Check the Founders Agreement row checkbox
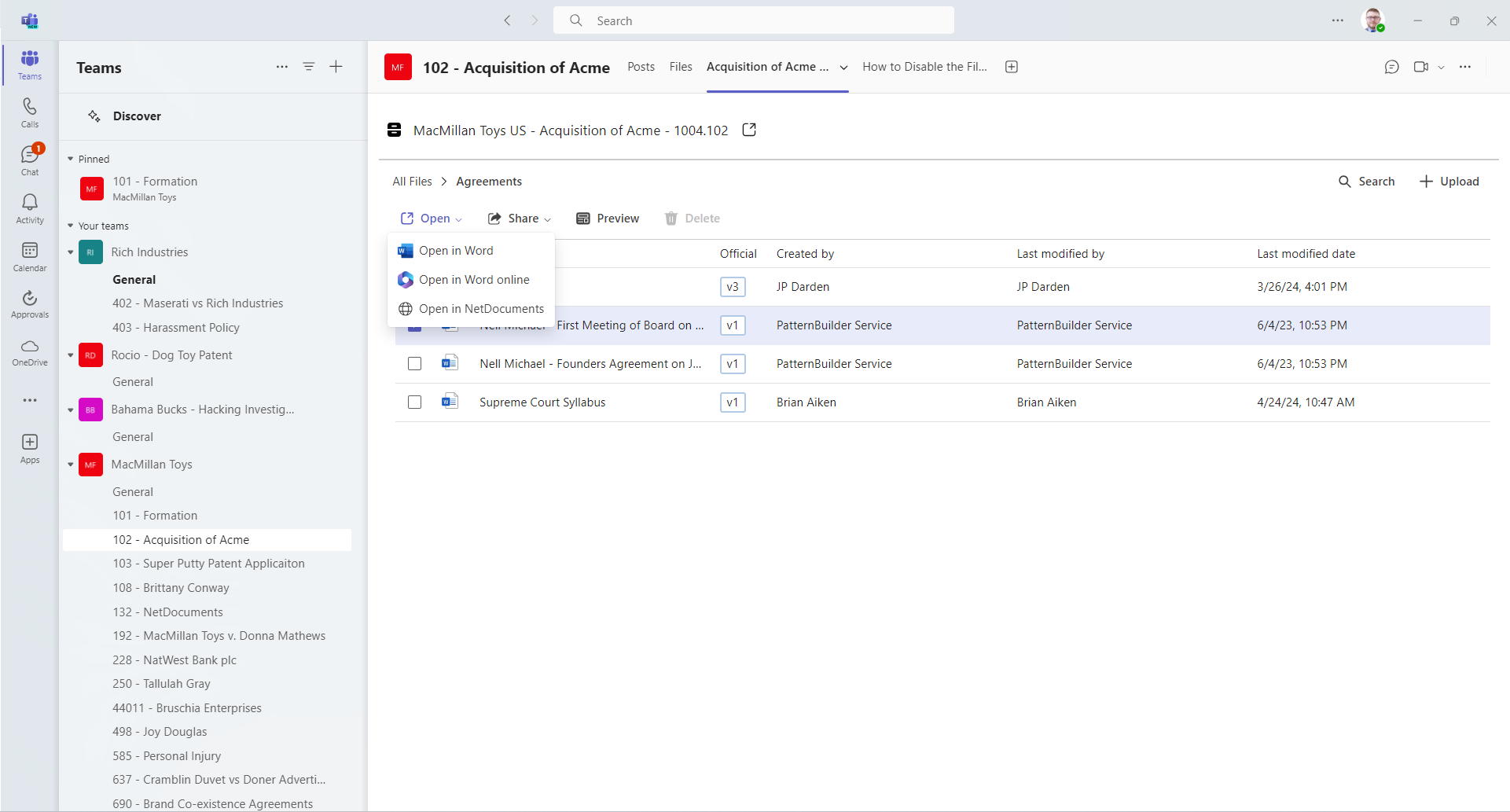Screen dimensions: 1510x812 [414, 363]
